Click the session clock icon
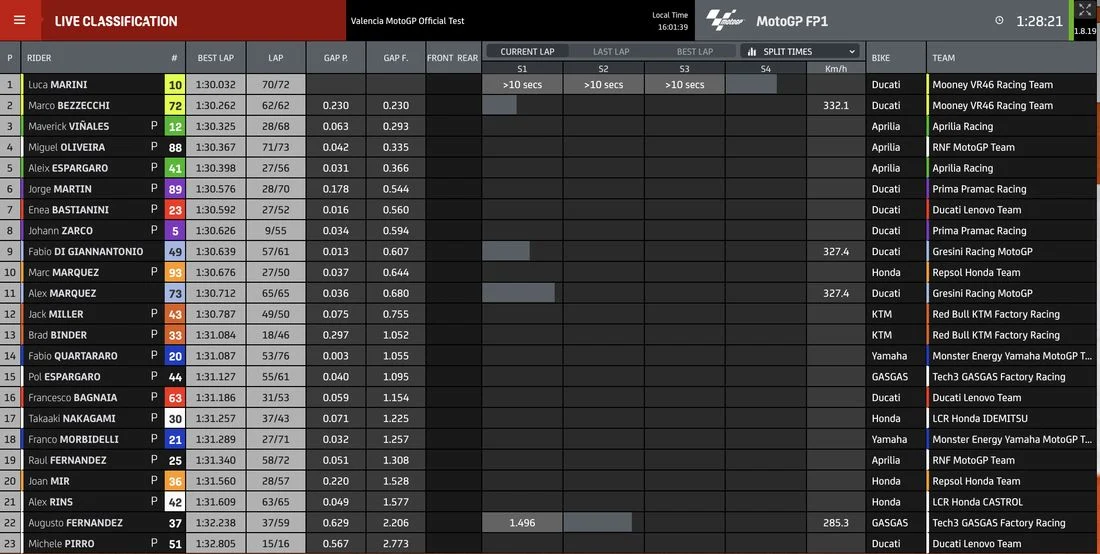This screenshot has height=554, width=1100. click(x=999, y=20)
